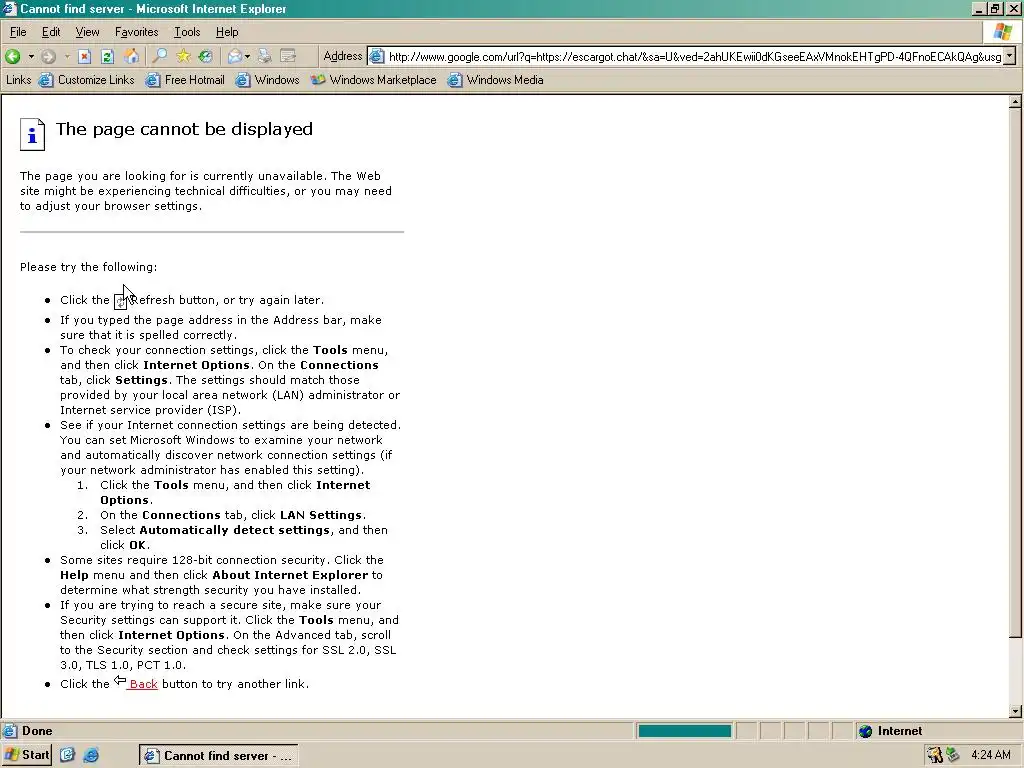Screen dimensions: 1024x768
Task: Click the status bar page icon next to Done
Action: 10,731
